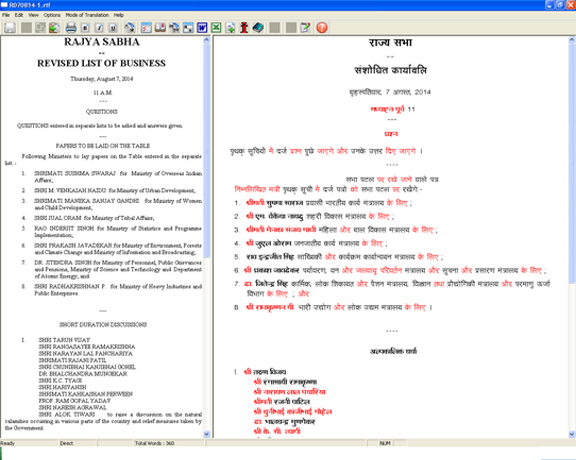576x460 pixels.
Task: Click the Print toolbar icon
Action: (x=71, y=28)
